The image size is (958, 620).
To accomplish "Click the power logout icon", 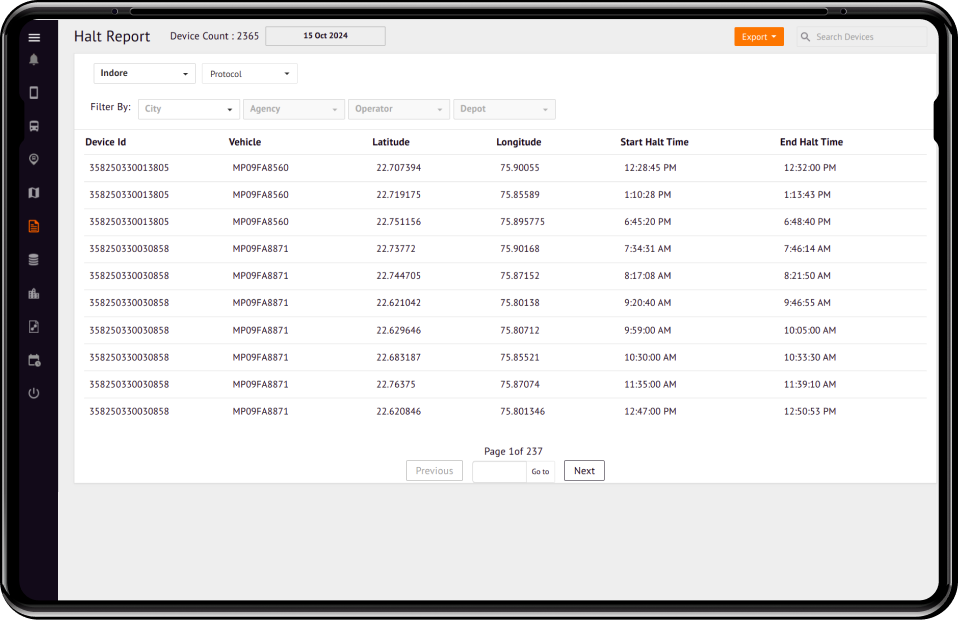I will pyautogui.click(x=34, y=393).
